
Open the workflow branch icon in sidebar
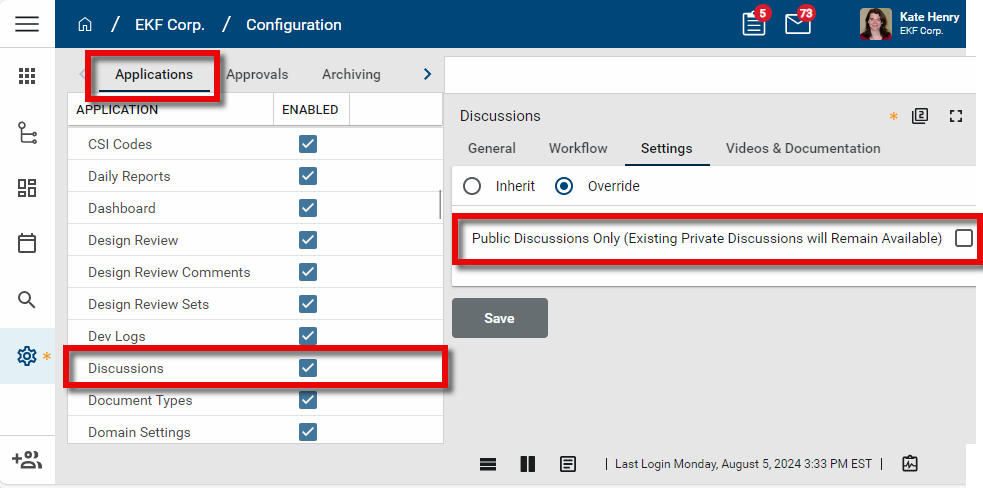27,132
